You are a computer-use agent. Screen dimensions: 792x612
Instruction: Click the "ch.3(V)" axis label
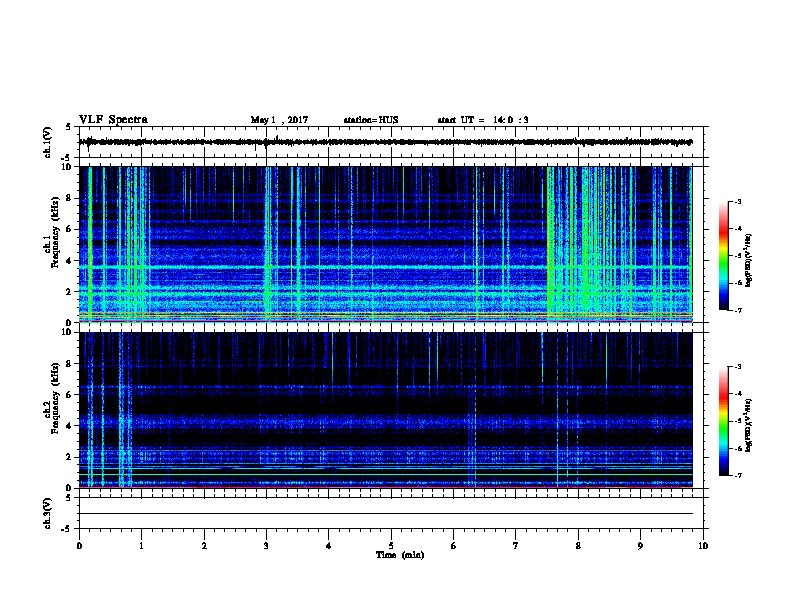click(x=48, y=513)
